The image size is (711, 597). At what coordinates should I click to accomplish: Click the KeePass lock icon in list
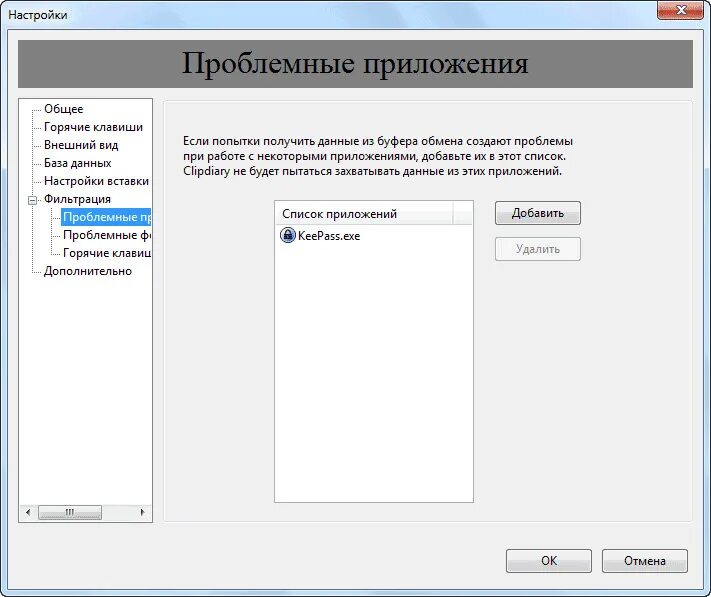tap(287, 236)
